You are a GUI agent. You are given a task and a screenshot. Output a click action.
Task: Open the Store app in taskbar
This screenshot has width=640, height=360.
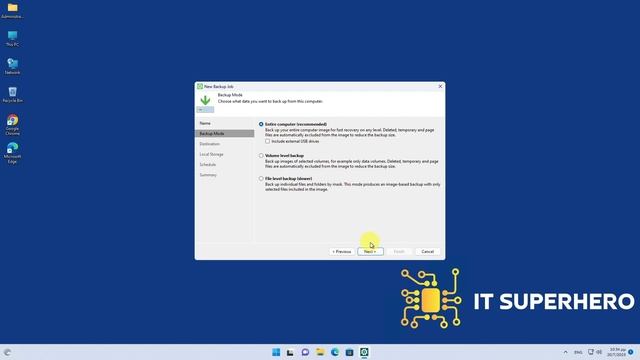click(349, 352)
